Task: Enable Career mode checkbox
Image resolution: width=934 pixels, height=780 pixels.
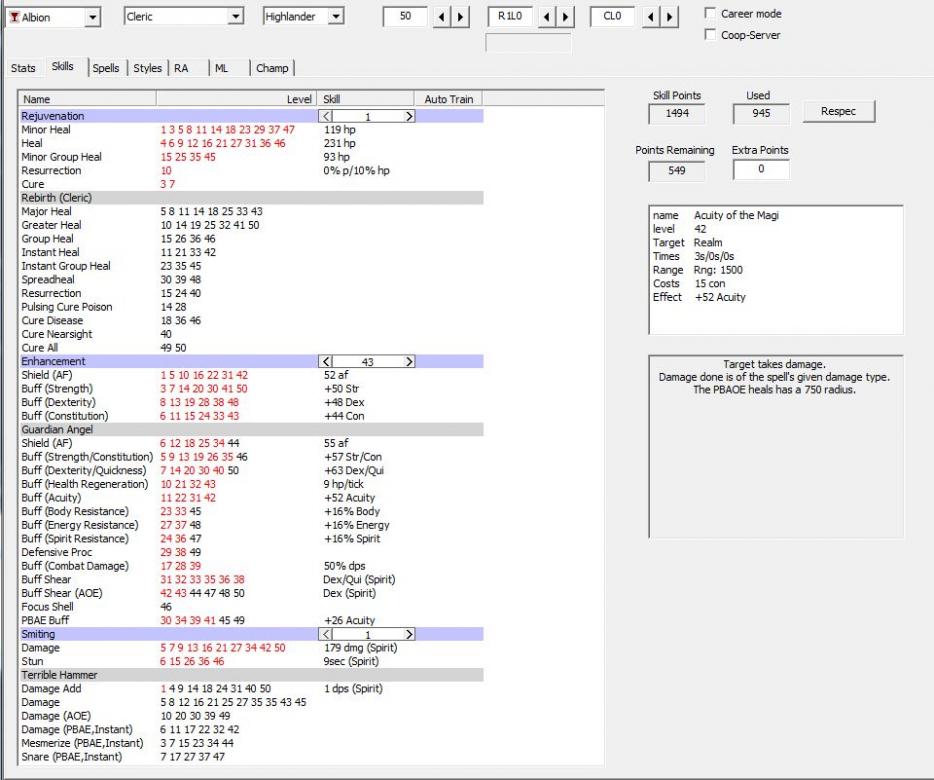Action: pyautogui.click(x=710, y=13)
